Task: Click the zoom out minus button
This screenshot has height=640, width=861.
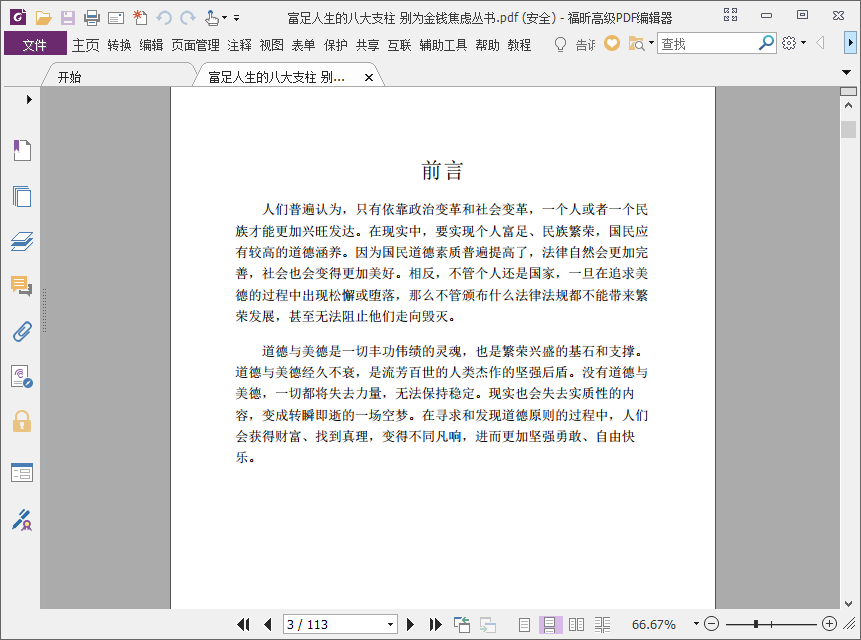Action: pos(712,624)
